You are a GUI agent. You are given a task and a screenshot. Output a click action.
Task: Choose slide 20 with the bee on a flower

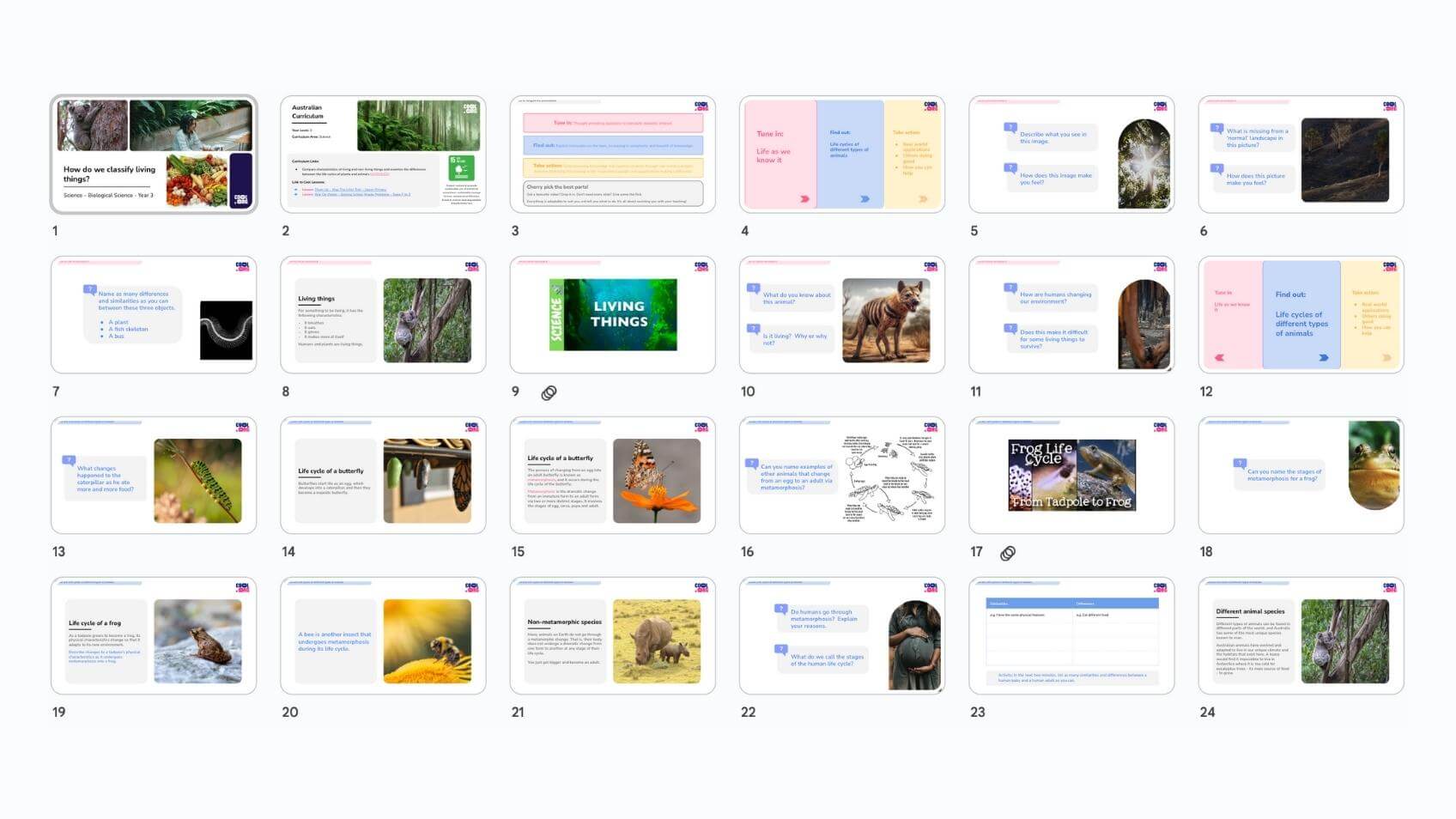(x=383, y=636)
